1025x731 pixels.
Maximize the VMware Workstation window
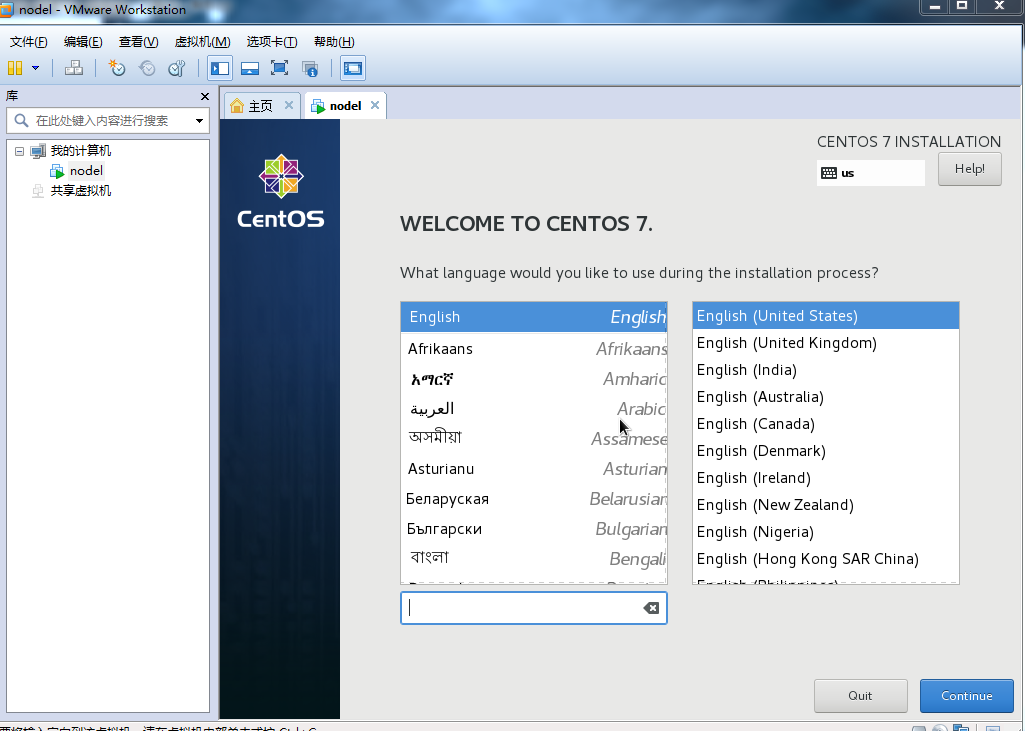point(962,7)
